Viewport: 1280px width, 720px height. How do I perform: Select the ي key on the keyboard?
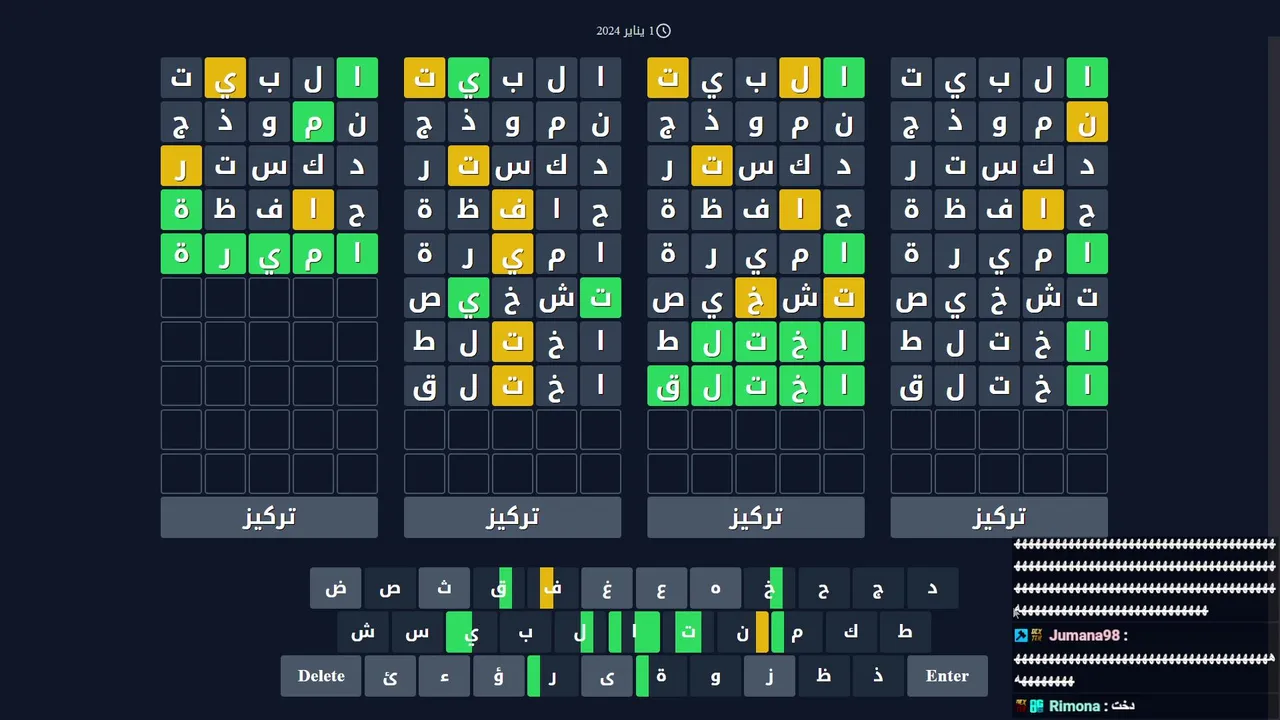471,632
